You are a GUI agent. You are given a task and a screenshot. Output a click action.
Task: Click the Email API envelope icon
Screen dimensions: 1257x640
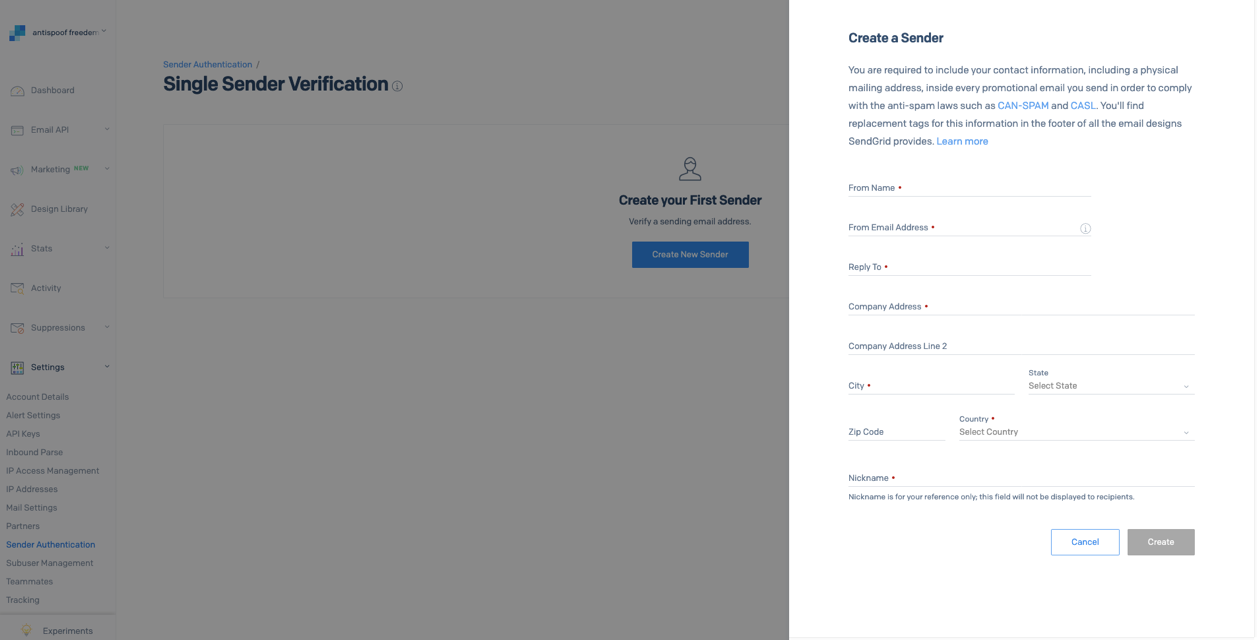17,130
